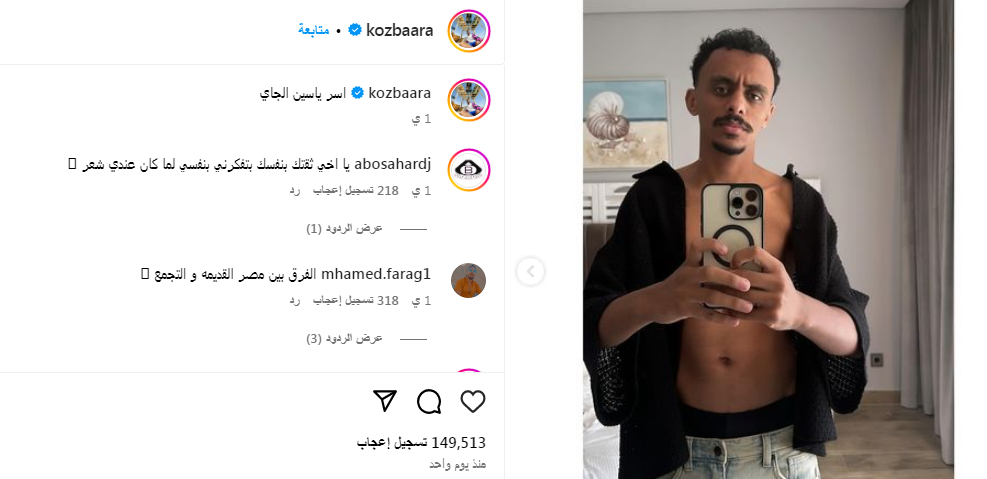
Task: Open abosahardj username link
Action: point(393,165)
